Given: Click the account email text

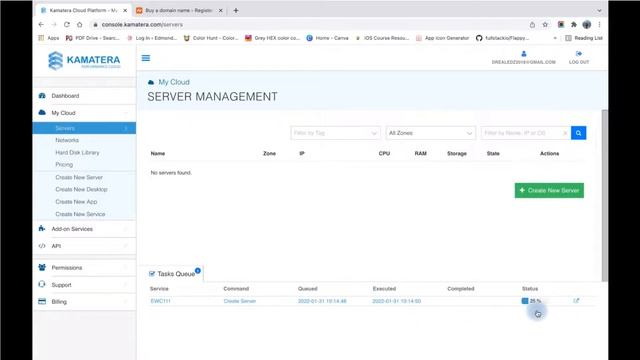Looking at the screenshot, I should click(524, 62).
